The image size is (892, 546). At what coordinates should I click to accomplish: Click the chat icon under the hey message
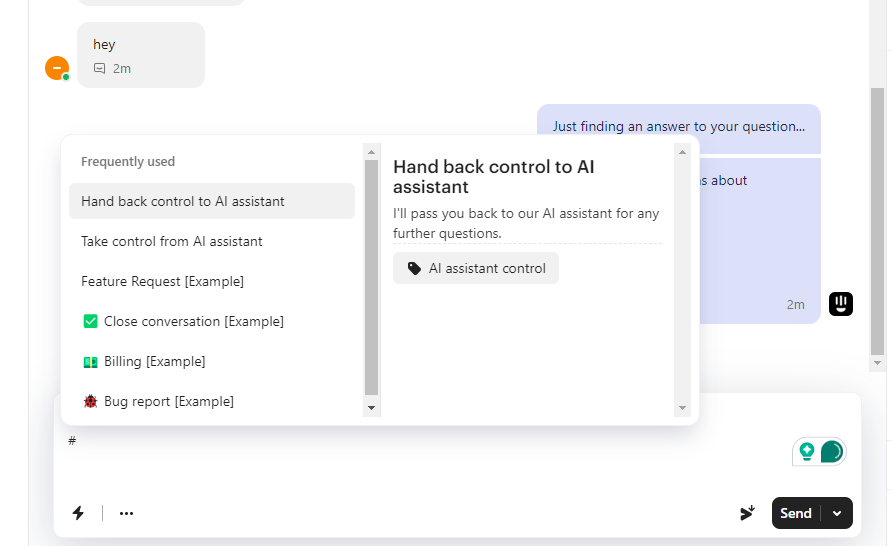(x=99, y=69)
